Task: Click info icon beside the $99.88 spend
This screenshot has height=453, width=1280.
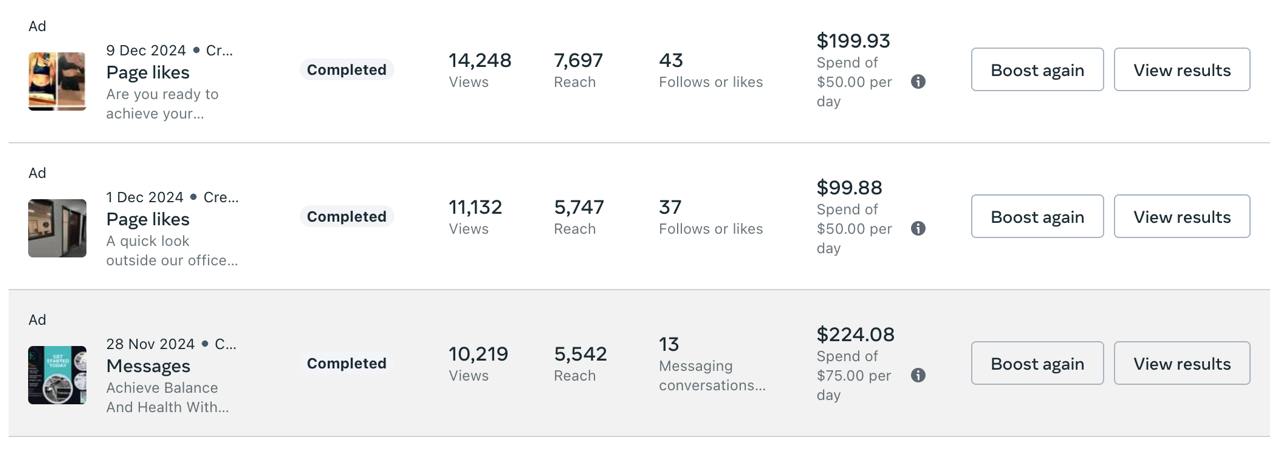Action: pyautogui.click(x=918, y=229)
